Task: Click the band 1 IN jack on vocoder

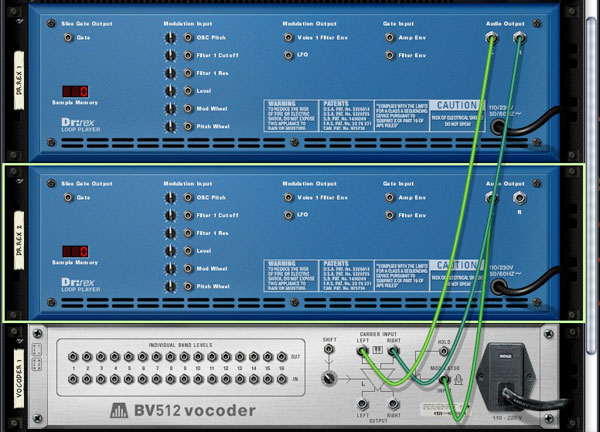Action: [x=73, y=379]
